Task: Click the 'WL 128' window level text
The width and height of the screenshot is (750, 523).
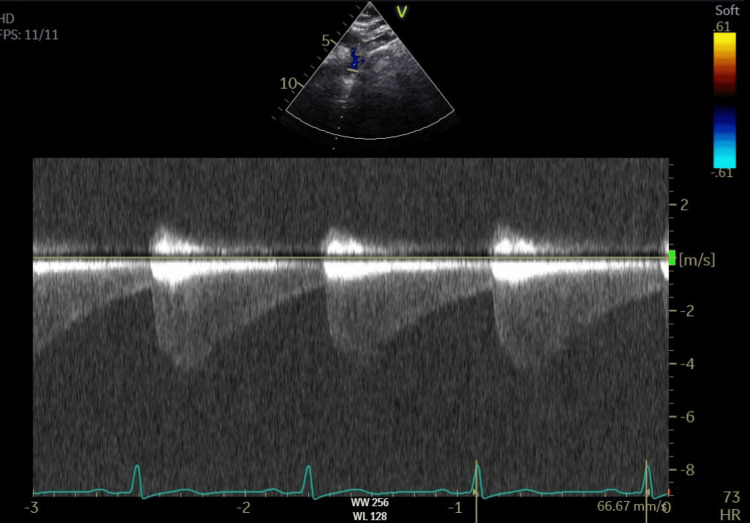Action: tap(370, 516)
